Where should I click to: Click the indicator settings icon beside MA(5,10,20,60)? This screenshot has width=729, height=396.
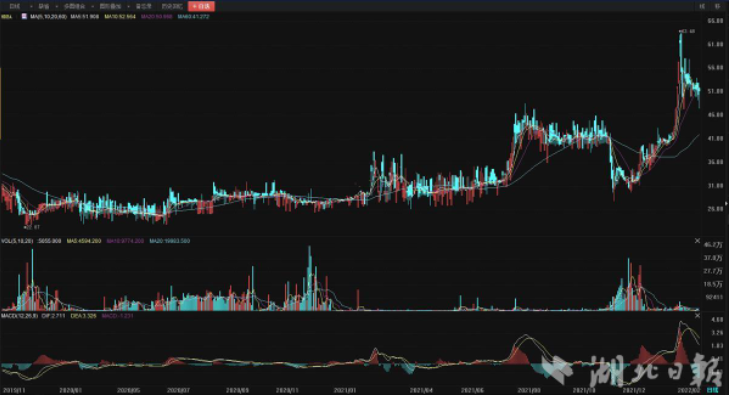24,16
